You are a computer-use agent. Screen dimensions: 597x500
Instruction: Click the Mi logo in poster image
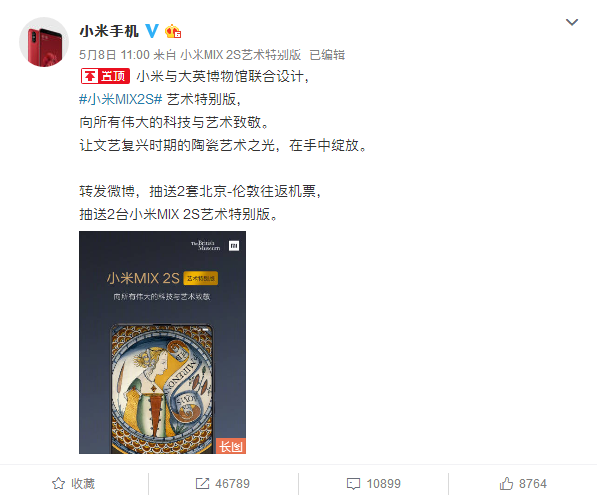(234, 246)
